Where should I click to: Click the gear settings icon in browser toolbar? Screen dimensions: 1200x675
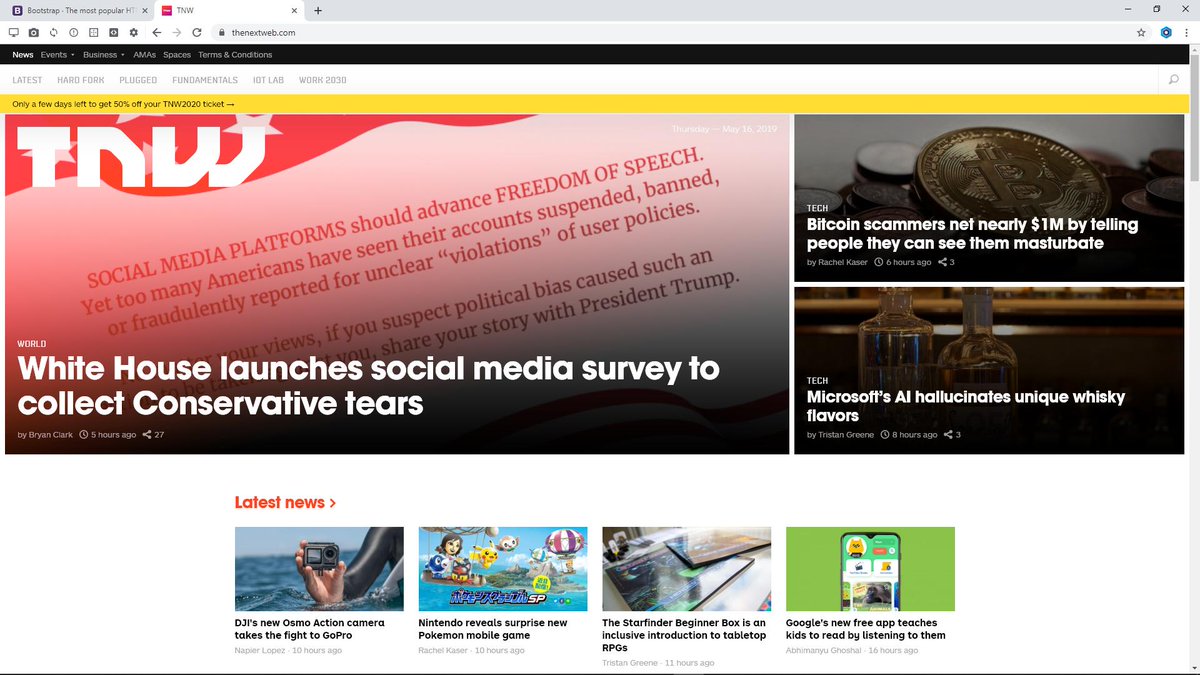pyautogui.click(x=133, y=32)
